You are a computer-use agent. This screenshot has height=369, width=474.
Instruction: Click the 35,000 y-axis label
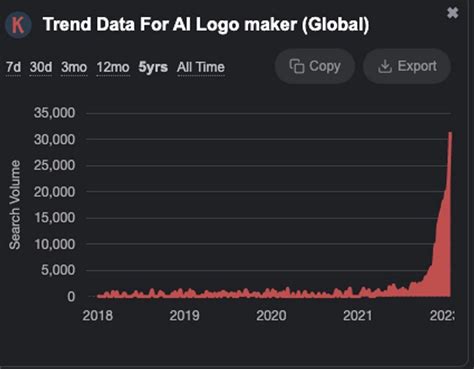(54, 113)
